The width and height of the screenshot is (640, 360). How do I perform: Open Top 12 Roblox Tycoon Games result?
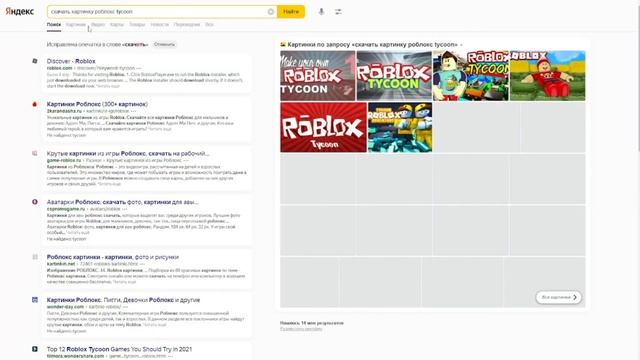(119, 349)
